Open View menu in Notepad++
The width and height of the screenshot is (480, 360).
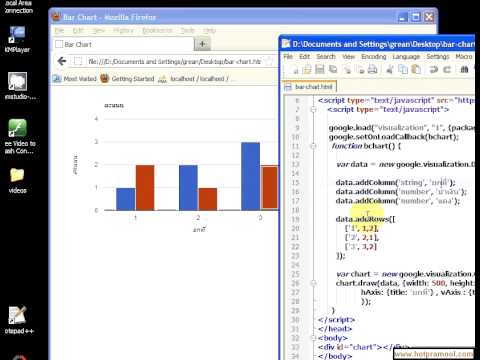point(348,56)
